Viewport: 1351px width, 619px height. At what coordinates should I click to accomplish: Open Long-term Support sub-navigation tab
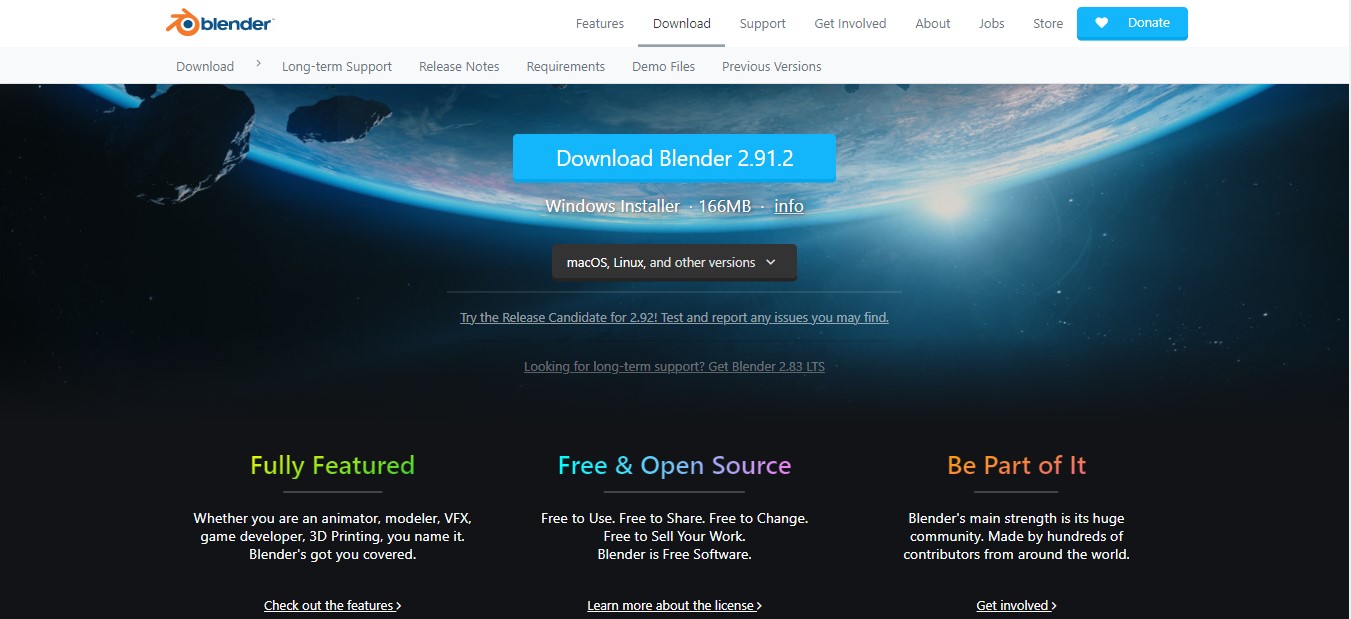coord(337,66)
